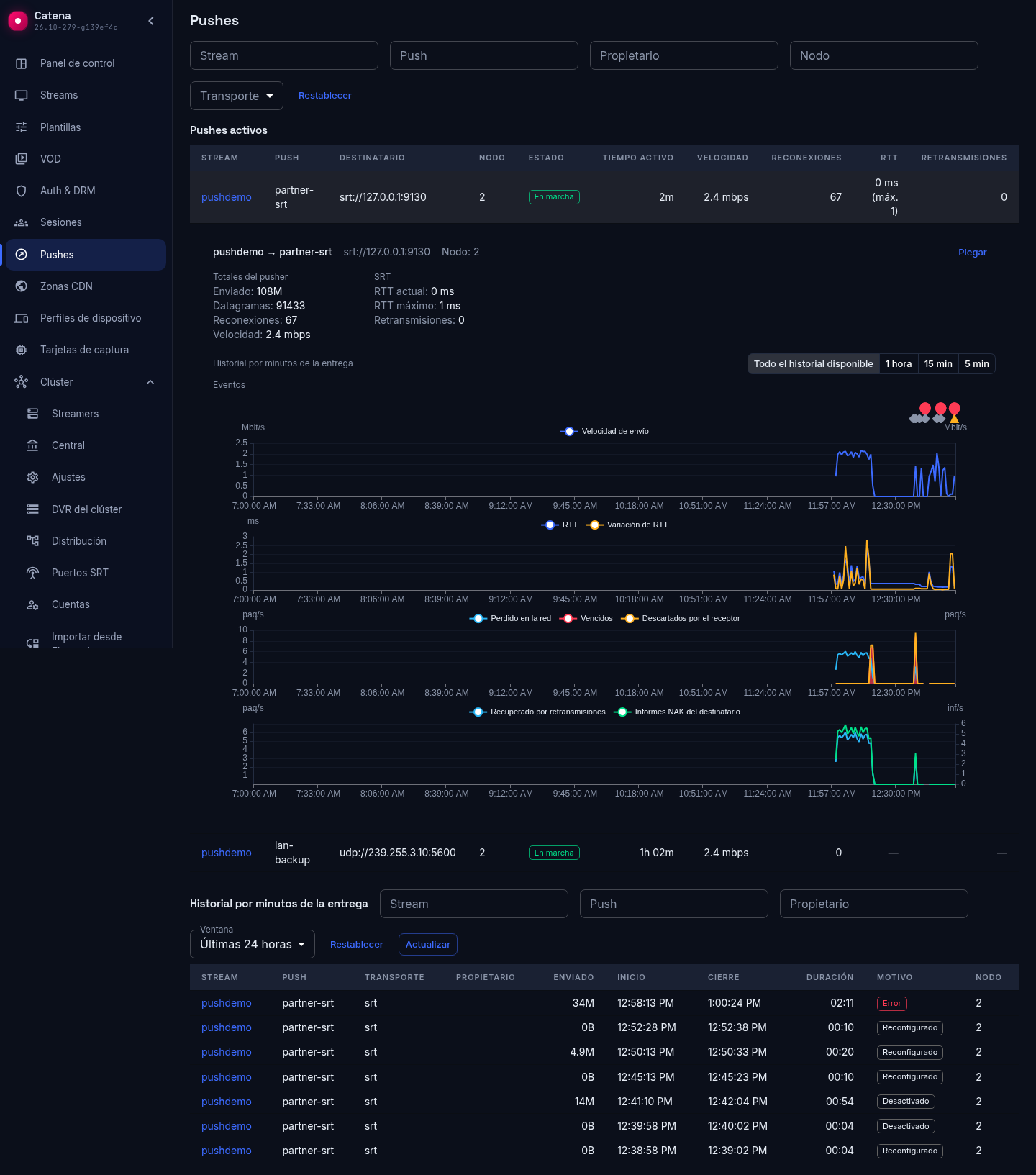Switch chart range to 1 hora
Image resolution: width=1036 pixels, height=1175 pixels.
click(899, 364)
